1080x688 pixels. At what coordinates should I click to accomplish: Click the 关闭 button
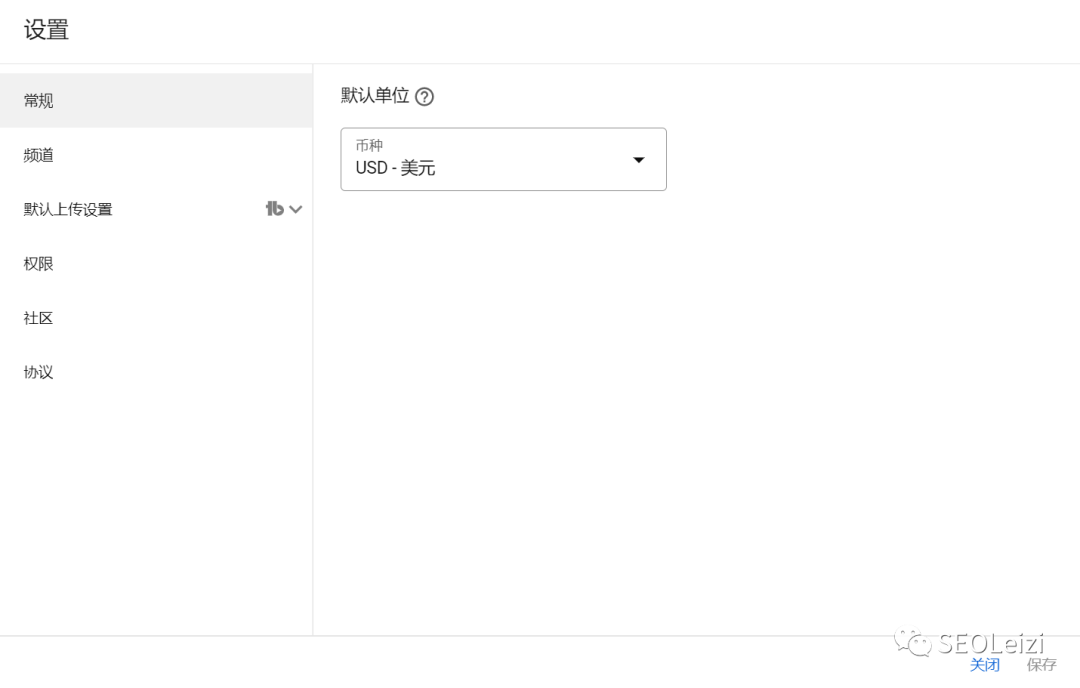point(984,665)
